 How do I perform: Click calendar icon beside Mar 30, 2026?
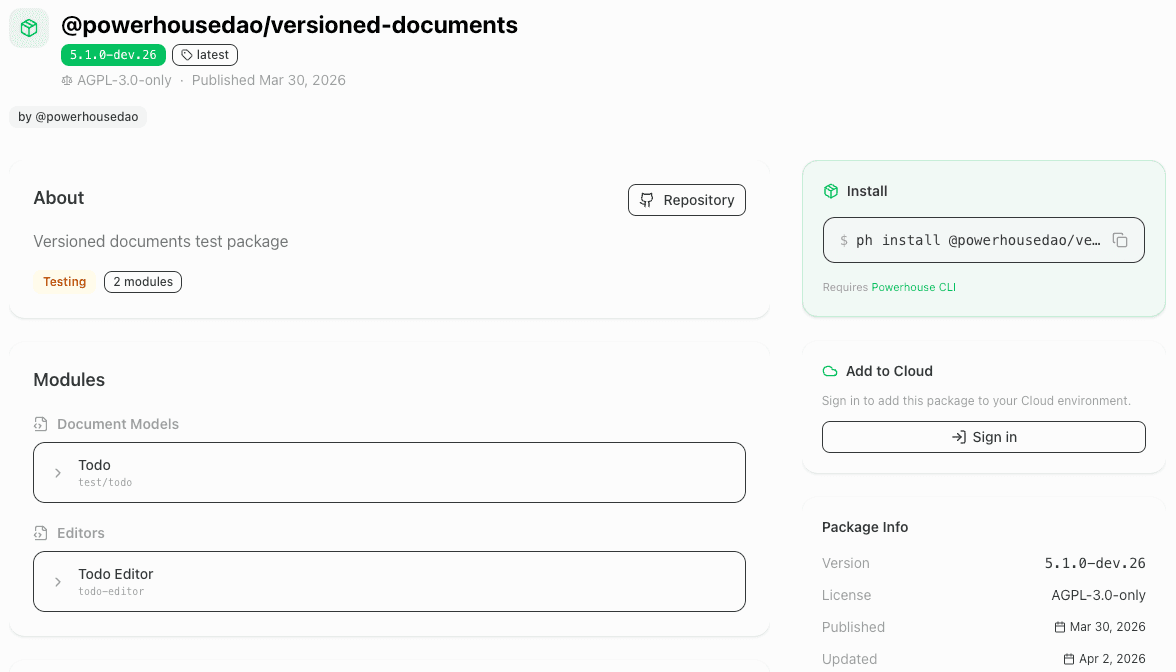coord(1060,627)
